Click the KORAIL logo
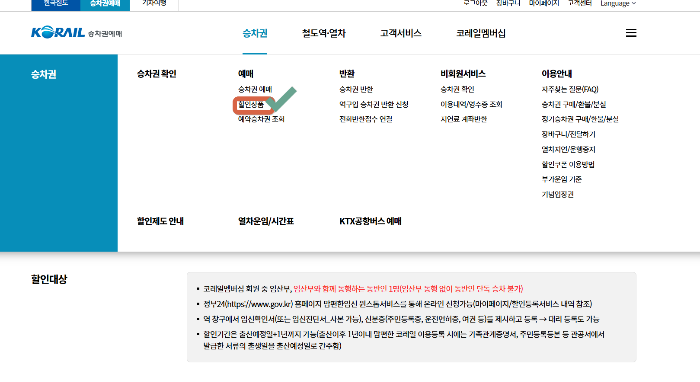 point(58,33)
